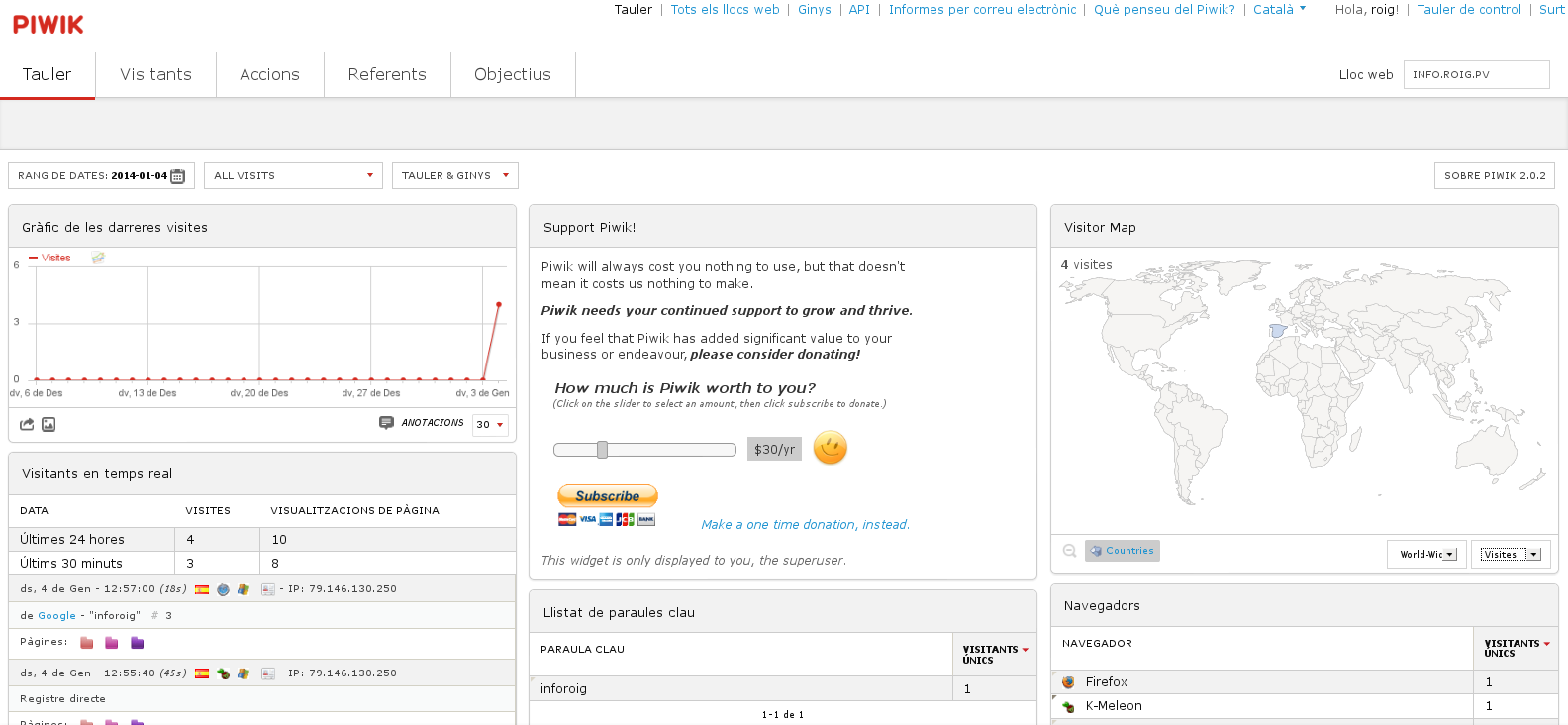
Task: Open the date range calendar icon
Action: pyautogui.click(x=178, y=176)
